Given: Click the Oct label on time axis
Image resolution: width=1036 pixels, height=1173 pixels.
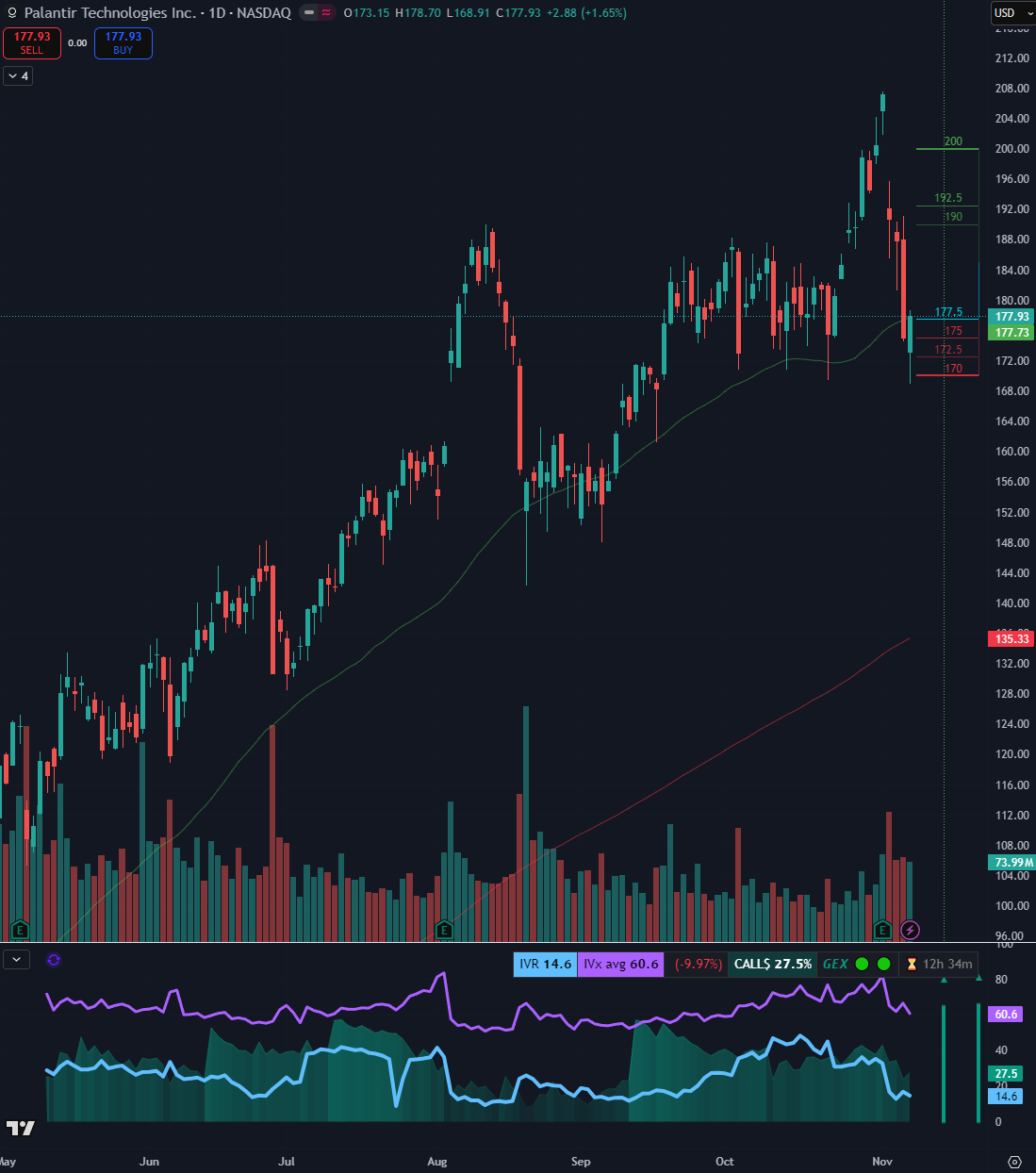Looking at the screenshot, I should (724, 1162).
